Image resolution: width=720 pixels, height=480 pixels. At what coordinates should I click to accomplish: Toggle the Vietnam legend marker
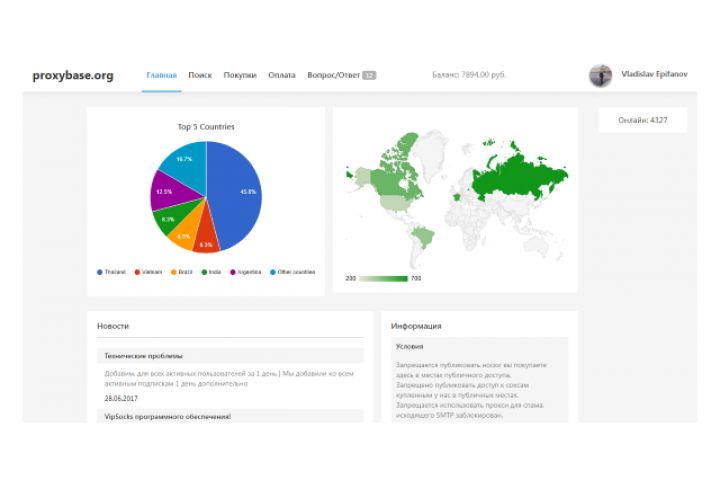coord(137,272)
